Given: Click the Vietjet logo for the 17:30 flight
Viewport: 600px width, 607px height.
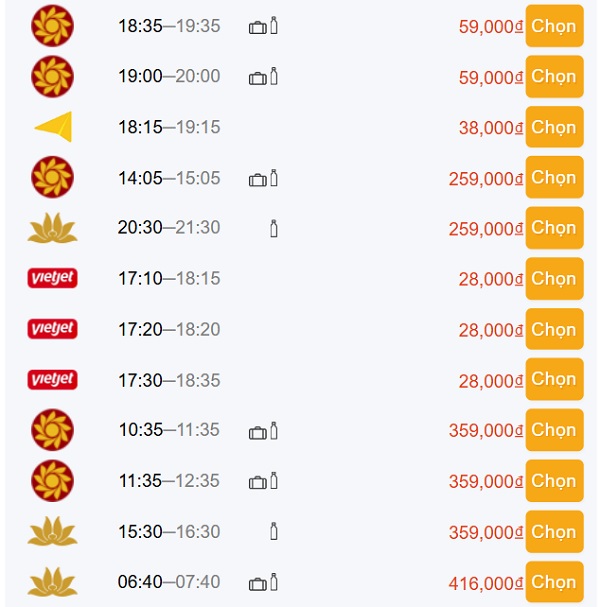Looking at the screenshot, I should pos(52,379).
